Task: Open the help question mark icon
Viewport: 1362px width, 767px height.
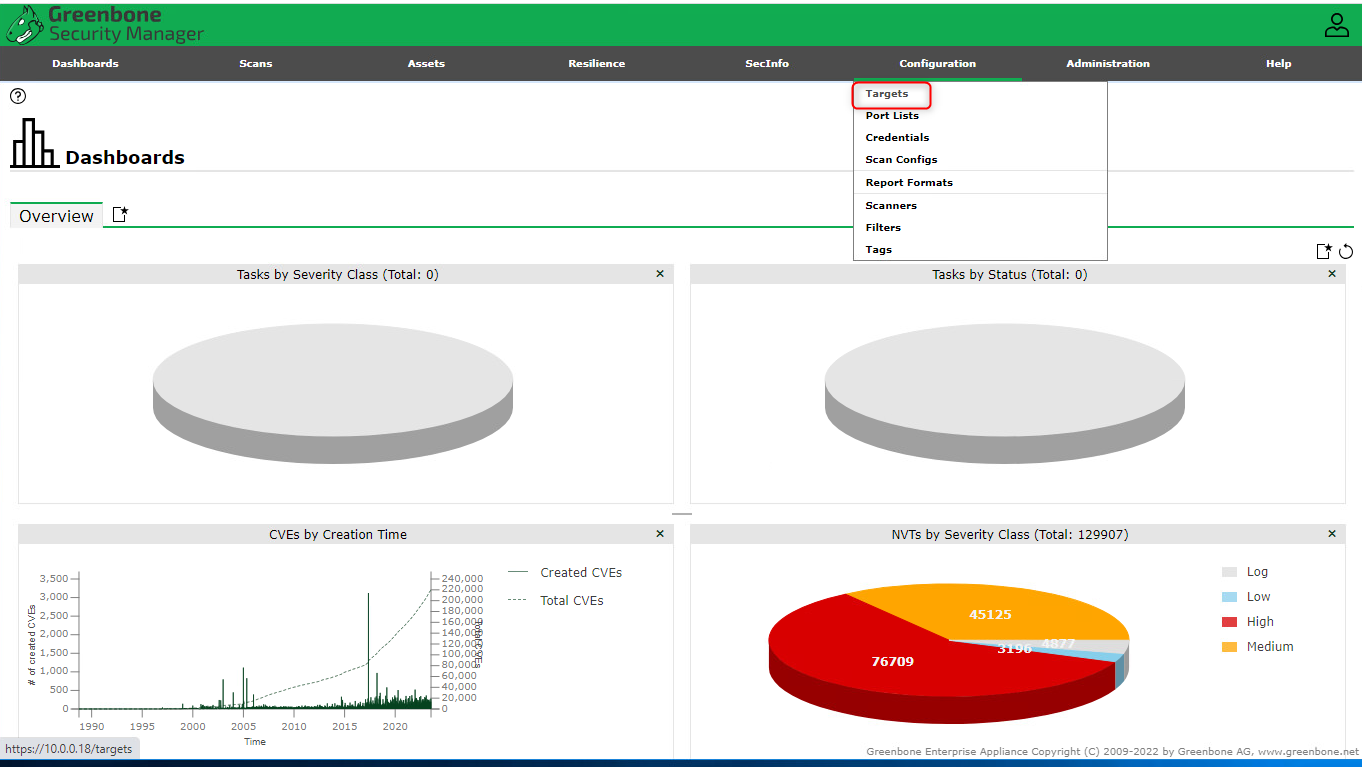Action: 18,96
